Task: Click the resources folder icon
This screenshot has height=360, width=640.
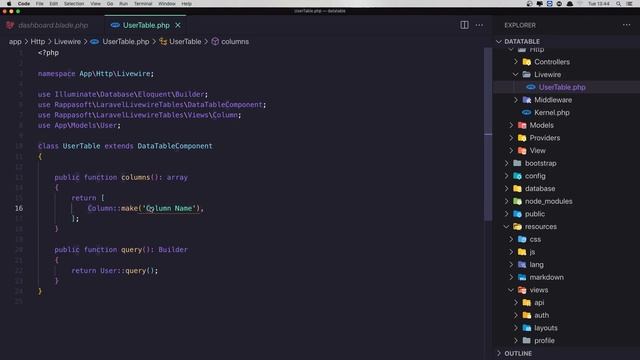Action: point(518,226)
